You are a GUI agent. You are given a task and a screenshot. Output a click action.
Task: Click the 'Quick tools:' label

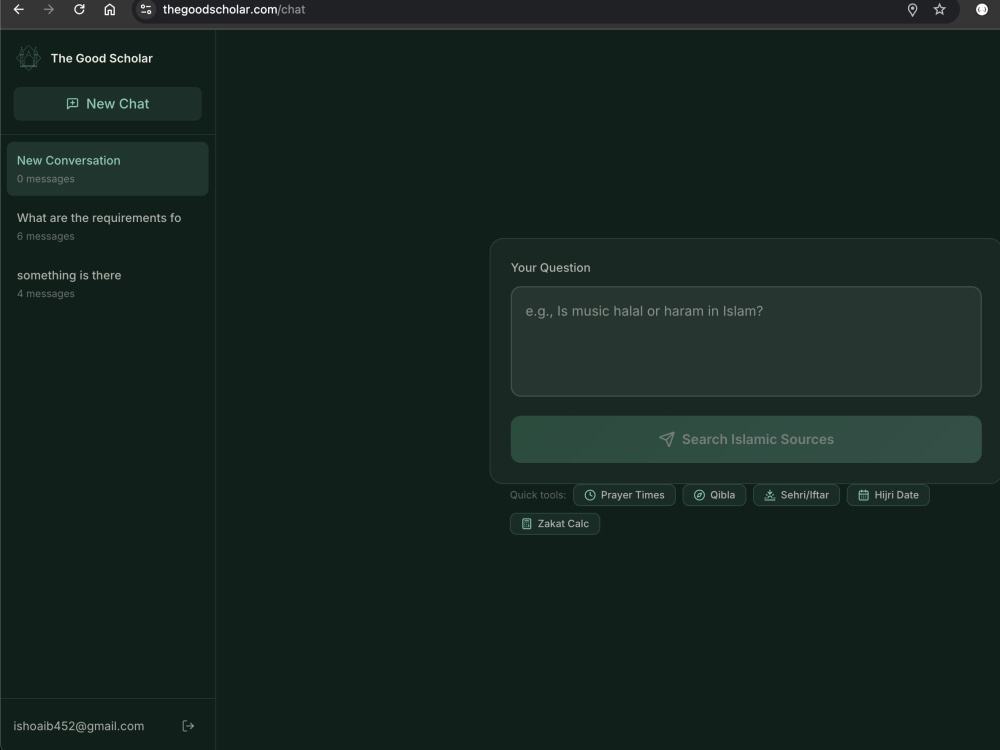click(x=538, y=495)
